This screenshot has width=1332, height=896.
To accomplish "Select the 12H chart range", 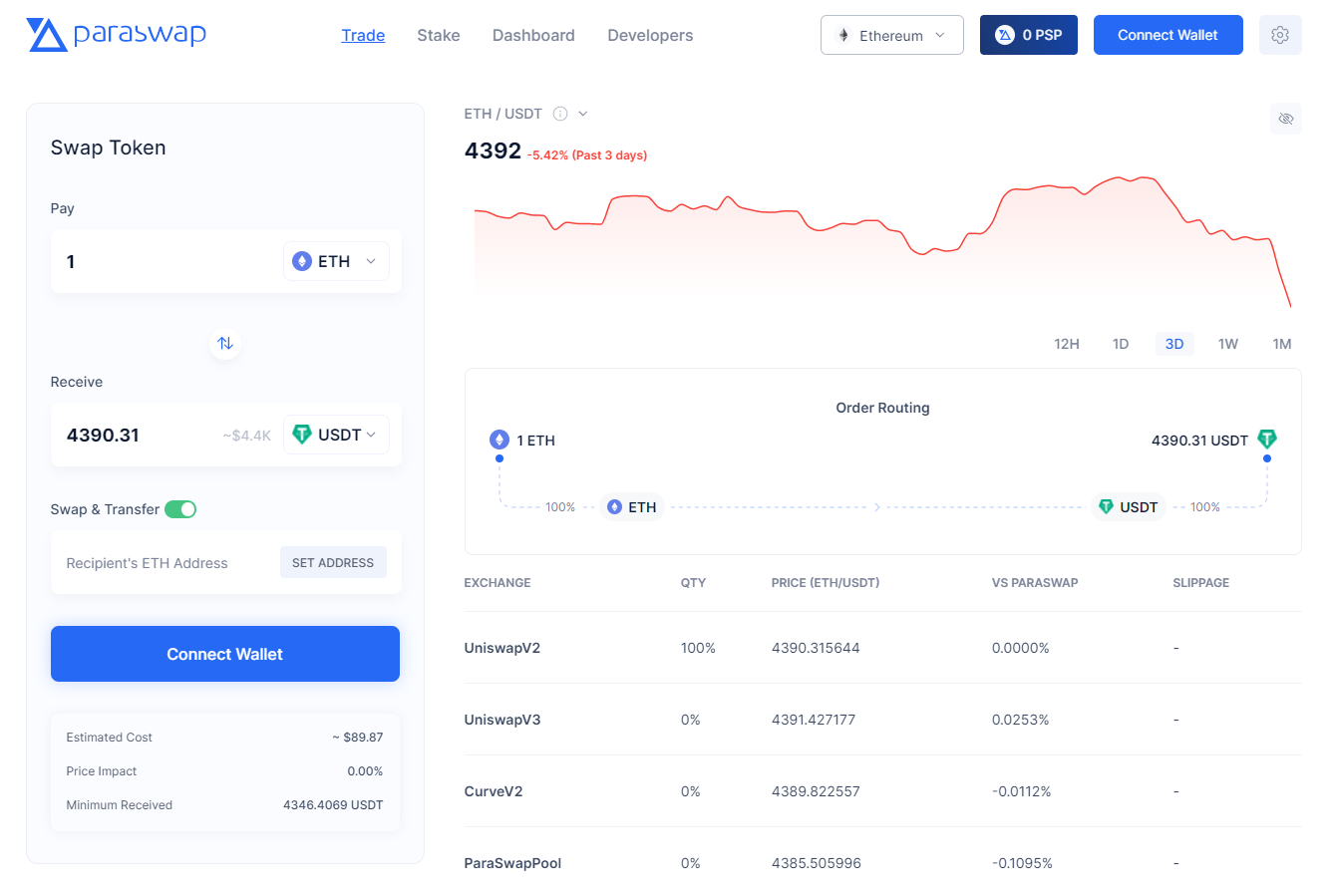I will [x=1067, y=344].
